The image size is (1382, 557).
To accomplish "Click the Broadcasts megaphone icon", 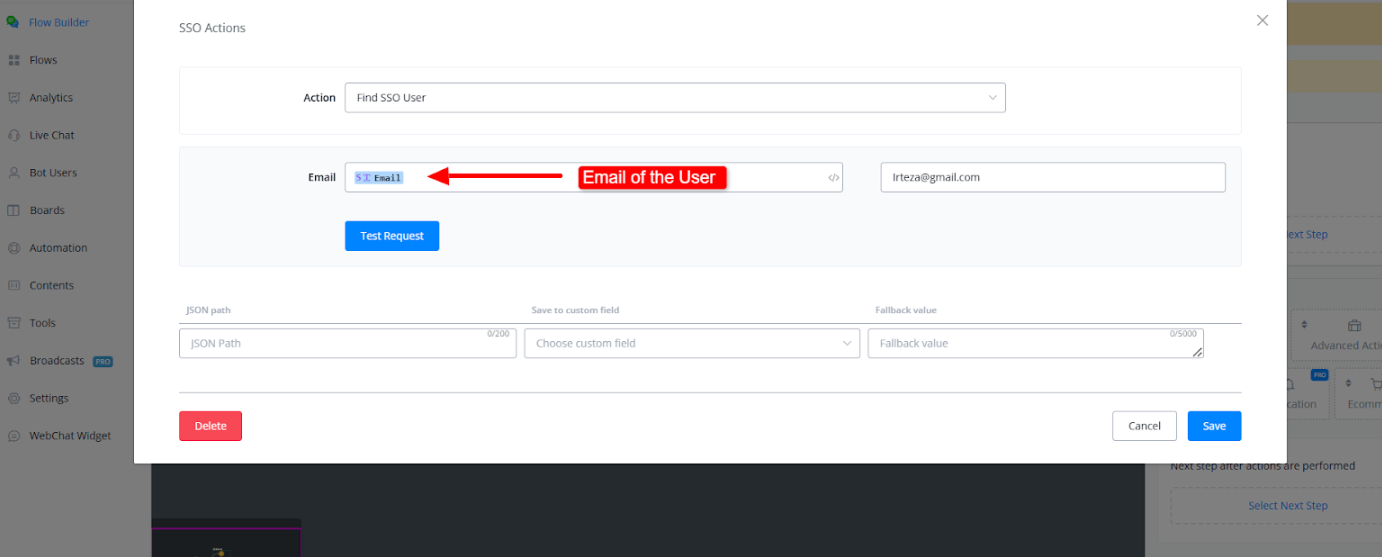I will (x=14, y=361).
